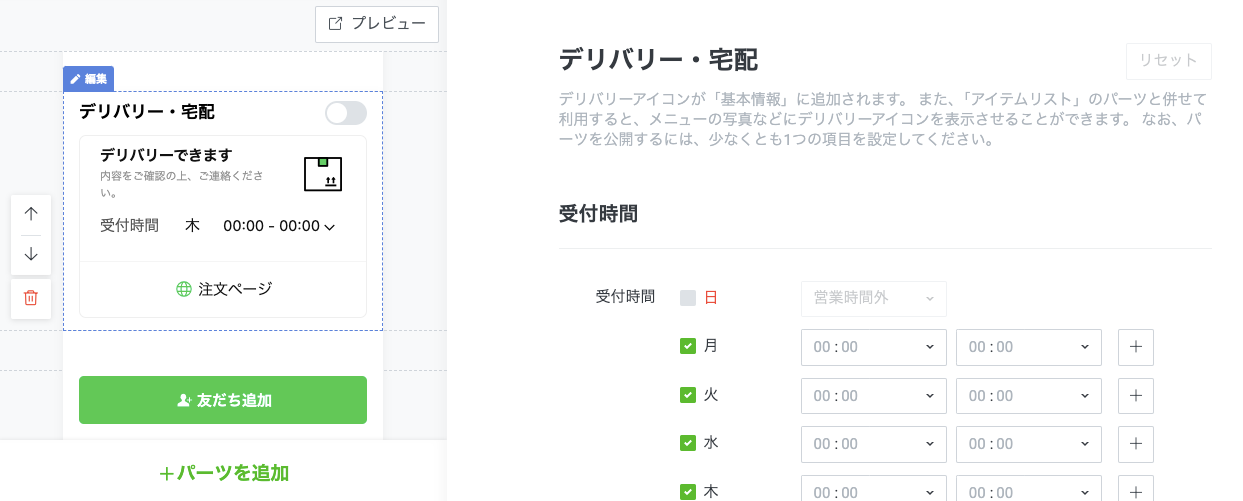Click the move part down arrow icon
The image size is (1243, 501).
[x=31, y=254]
